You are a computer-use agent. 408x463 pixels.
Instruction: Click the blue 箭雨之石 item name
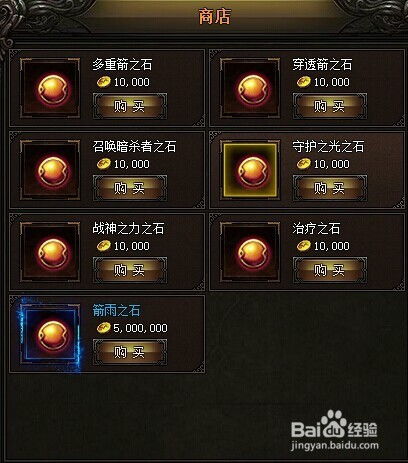click(x=116, y=311)
